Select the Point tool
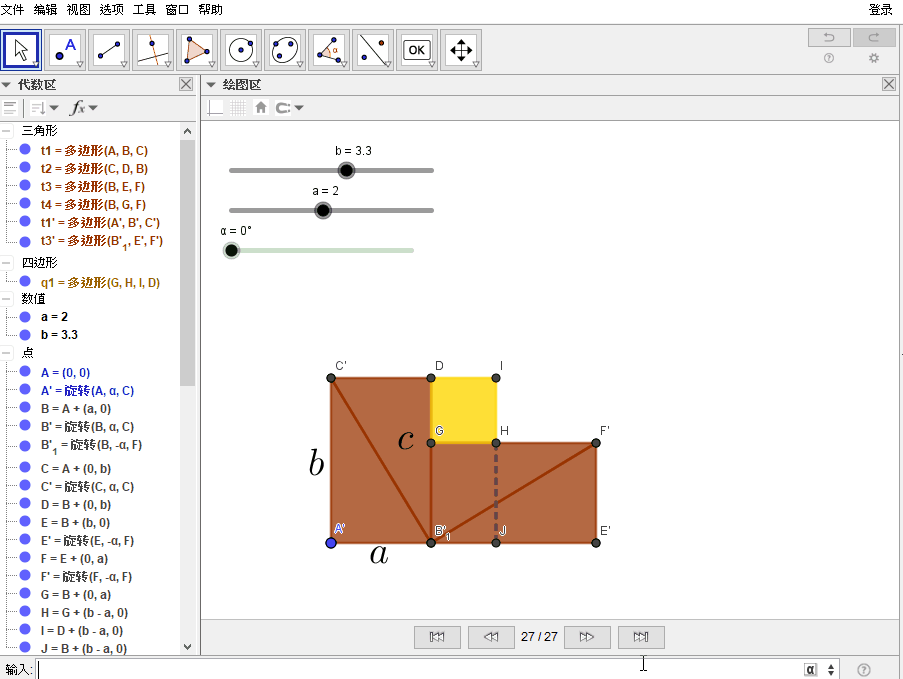Image resolution: width=903 pixels, height=679 pixels. click(x=65, y=50)
